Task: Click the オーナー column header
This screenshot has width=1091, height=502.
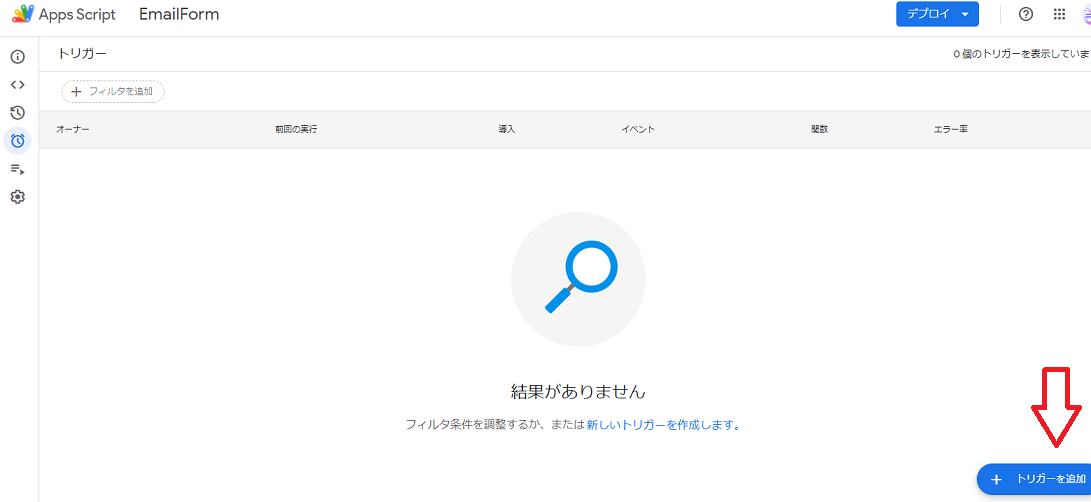Action: tap(72, 130)
